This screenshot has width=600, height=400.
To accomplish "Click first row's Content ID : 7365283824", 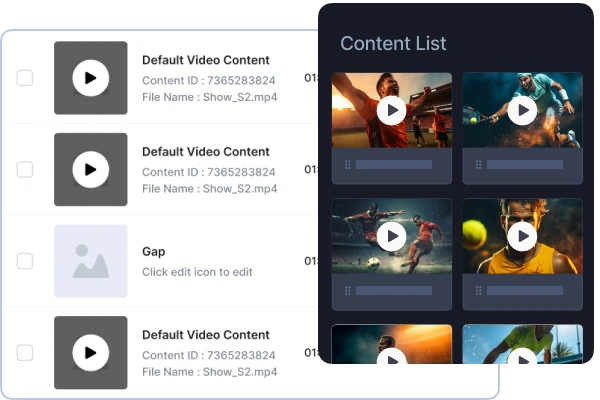I will [x=209, y=80].
